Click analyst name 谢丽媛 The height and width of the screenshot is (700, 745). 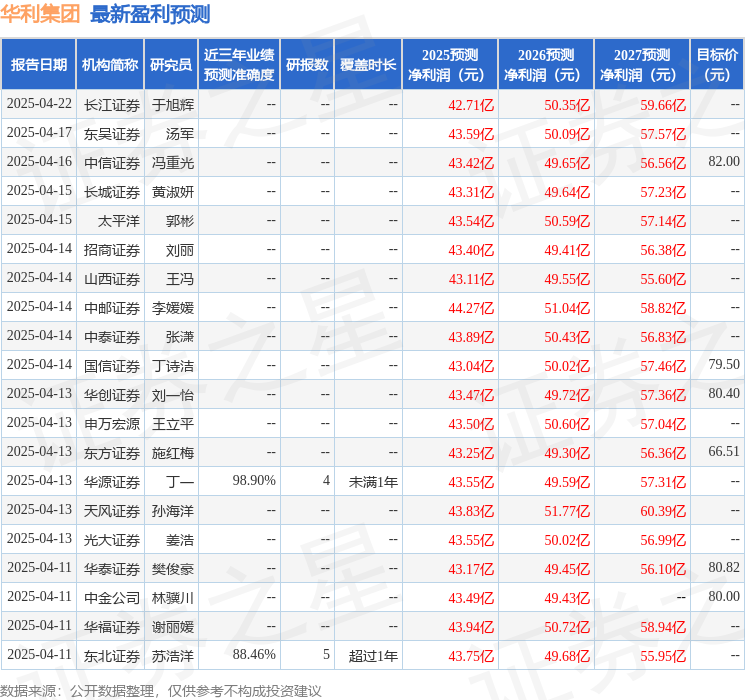[x=173, y=627]
